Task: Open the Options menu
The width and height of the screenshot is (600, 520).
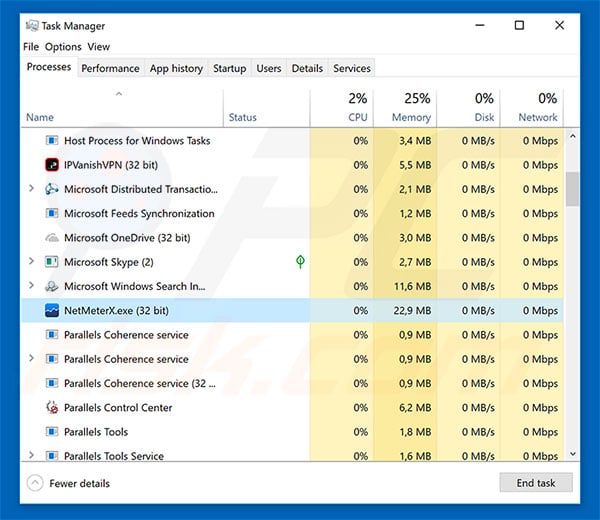Action: click(63, 47)
